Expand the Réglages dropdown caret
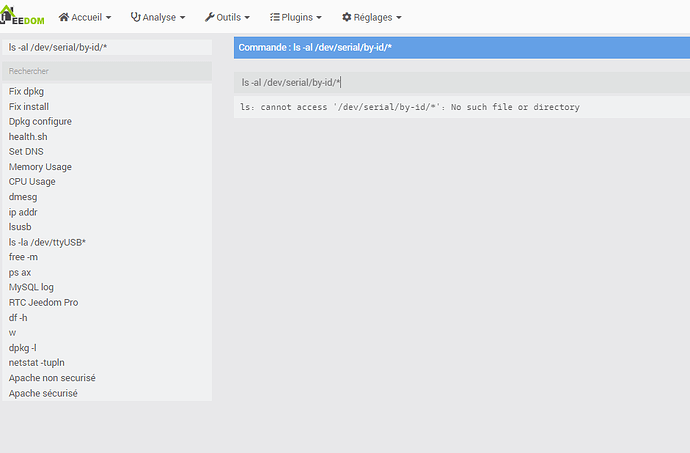The image size is (690, 453). (399, 18)
